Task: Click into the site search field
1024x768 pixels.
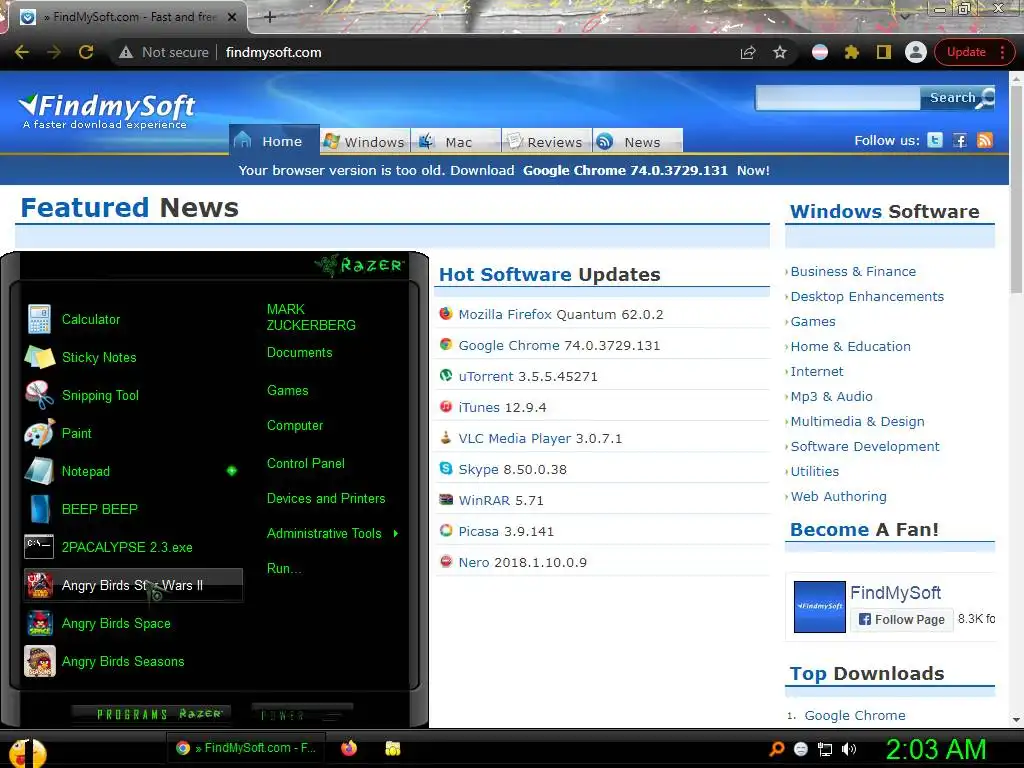Action: point(838,98)
